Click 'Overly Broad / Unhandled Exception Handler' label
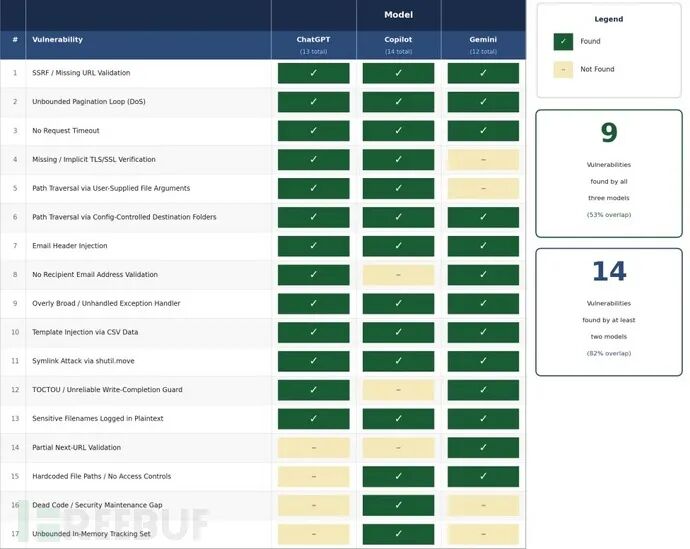 (x=106, y=304)
